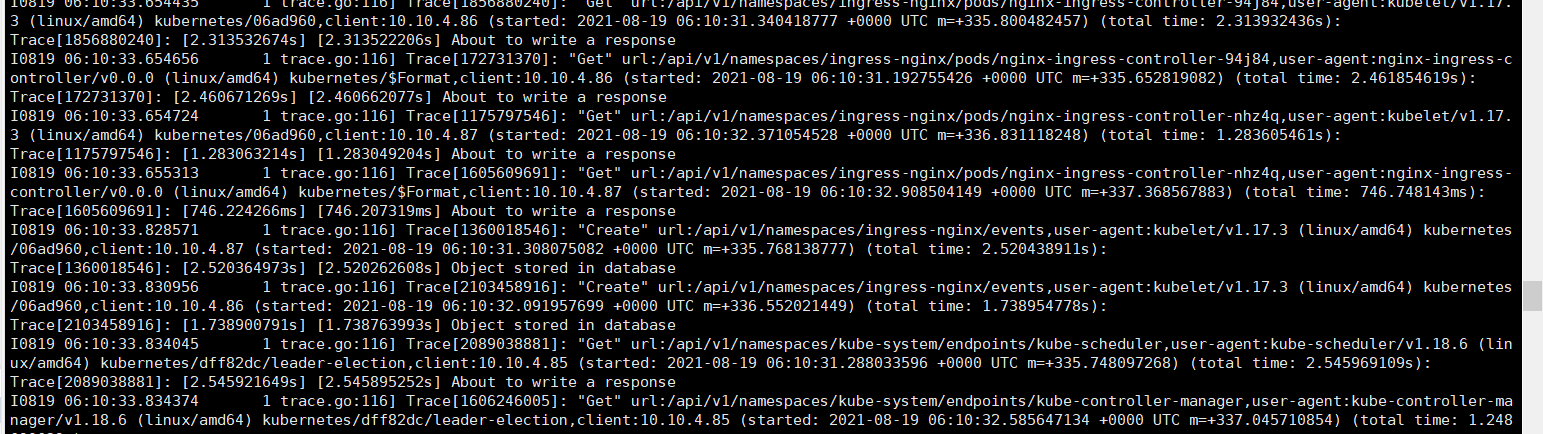The height and width of the screenshot is (434, 1543).
Task: Click the Trace[2089038881] 2.545921649s response line
Action: [x=339, y=382]
